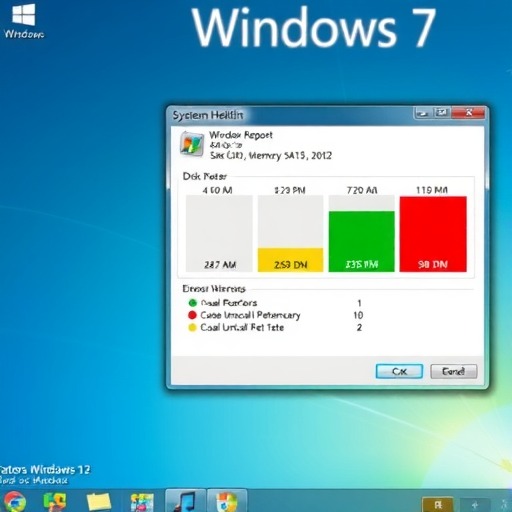512x512 pixels.
Task: Click the yellow bar in chart
Action: tap(290, 260)
